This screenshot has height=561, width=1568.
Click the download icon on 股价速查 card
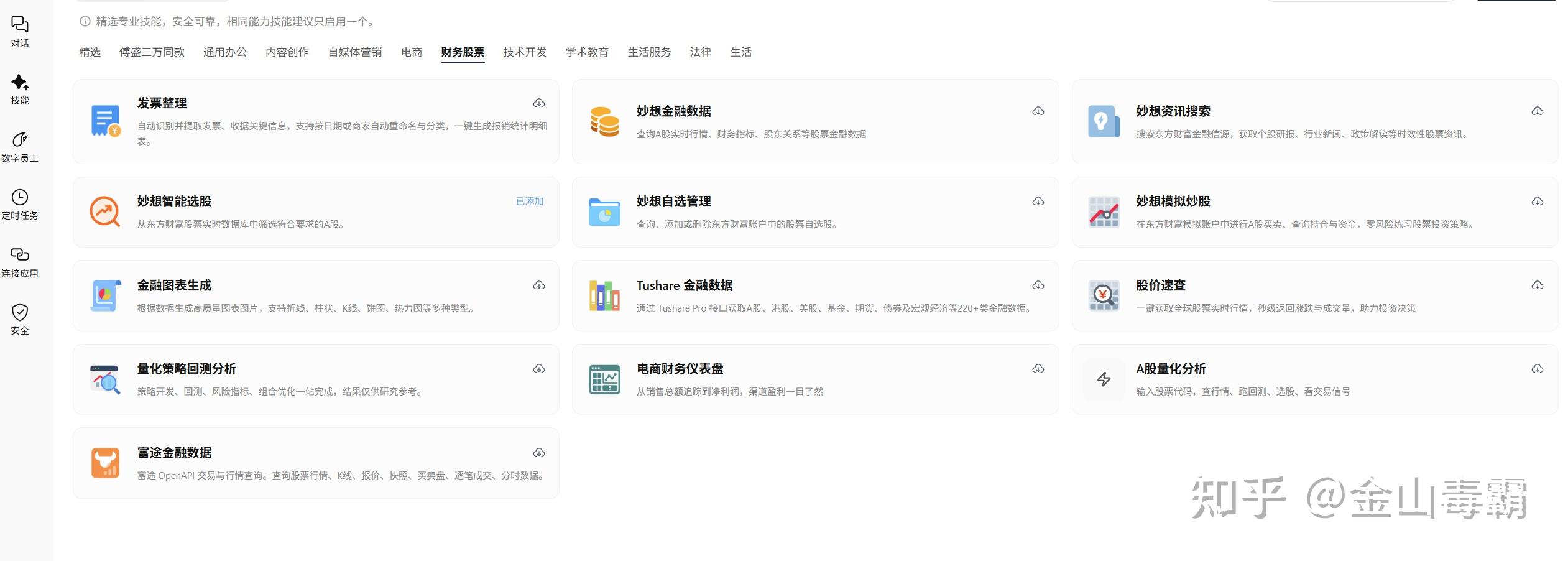click(1538, 285)
